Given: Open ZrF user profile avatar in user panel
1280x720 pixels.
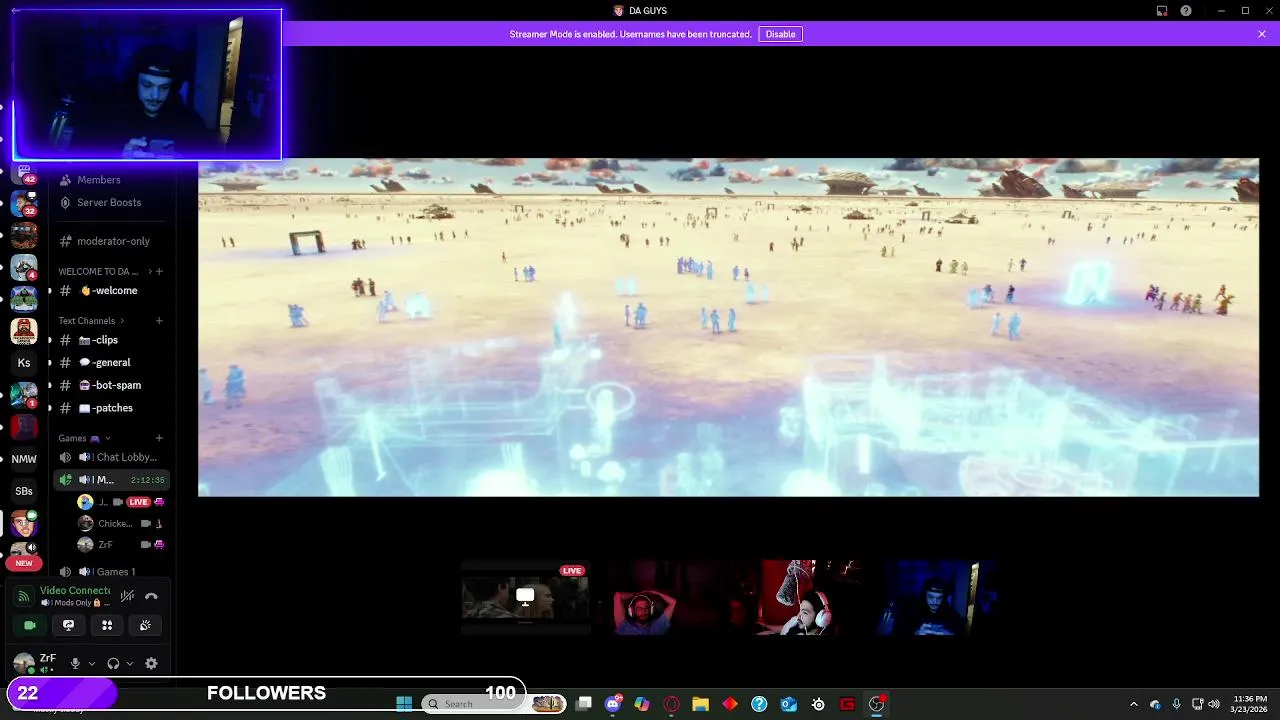Looking at the screenshot, I should (x=23, y=664).
